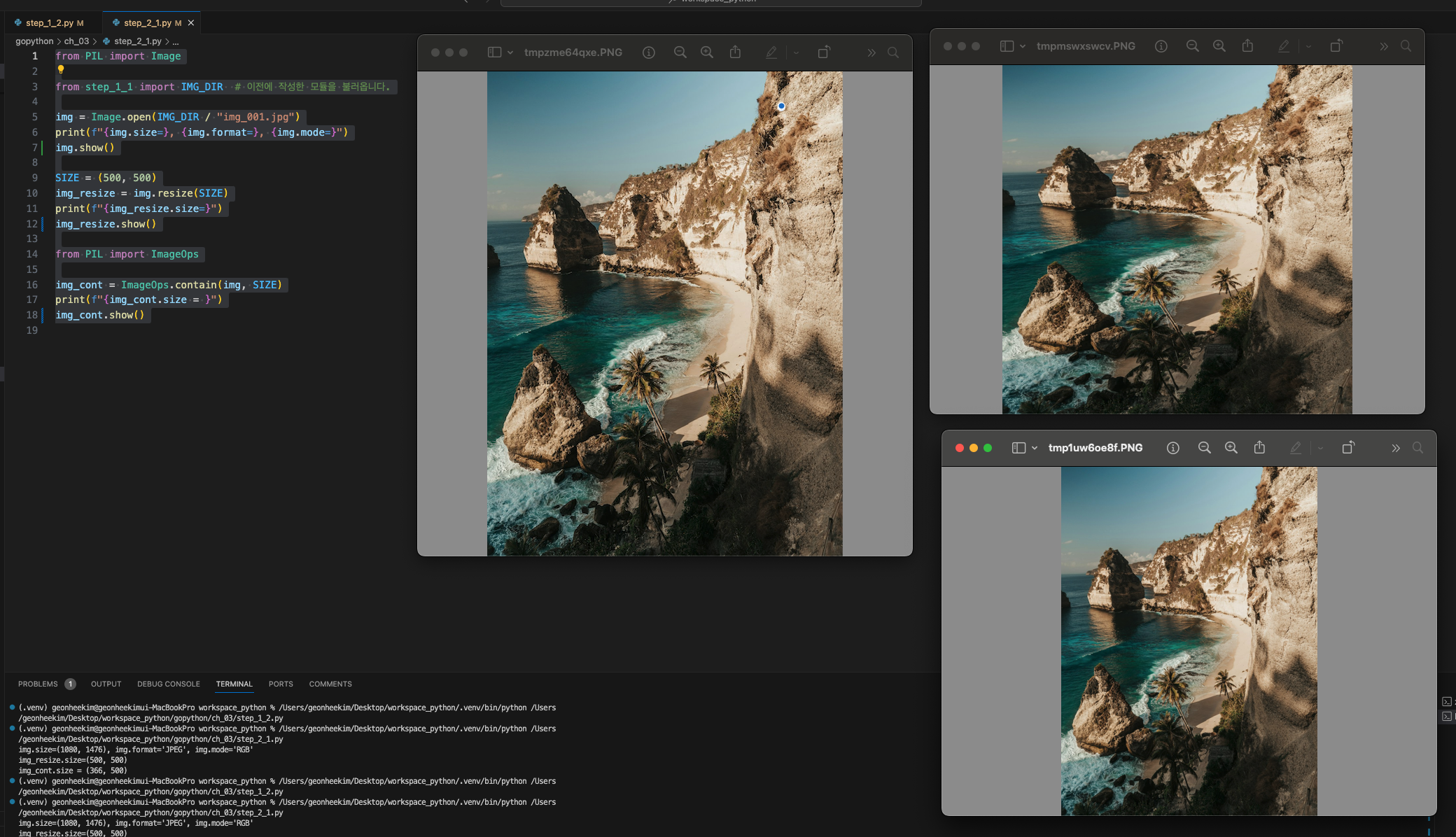Click Share icon in tmpmswxswcv.PNG window
The height and width of the screenshot is (837, 1456).
[1247, 46]
